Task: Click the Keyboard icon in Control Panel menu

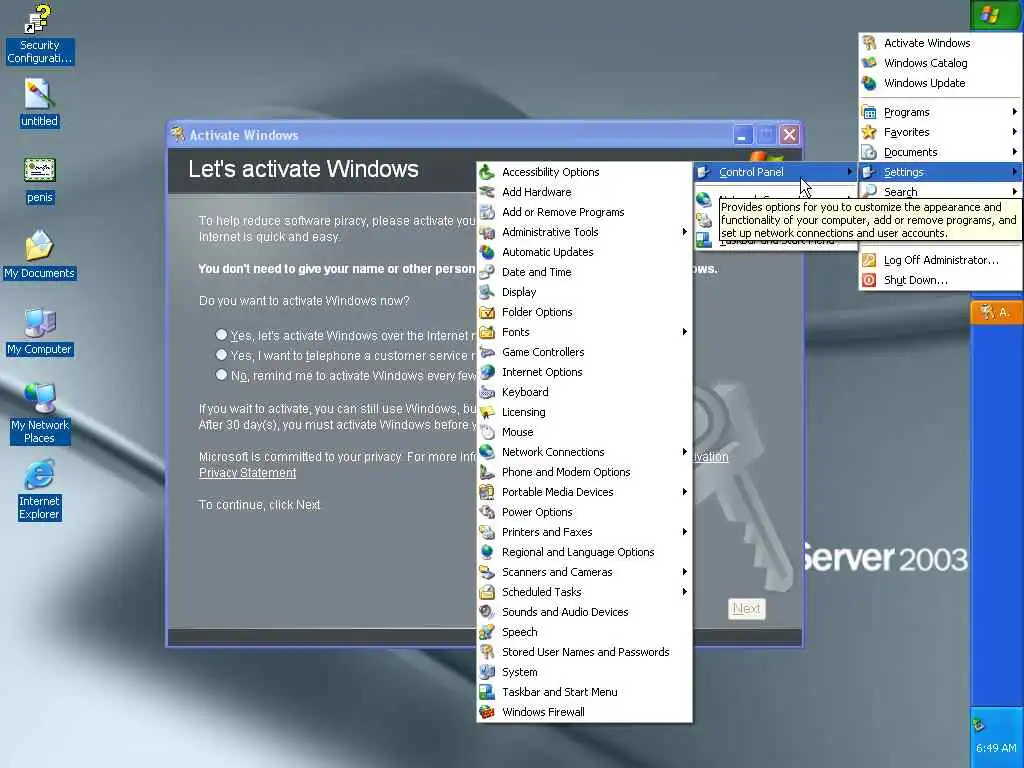Action: (487, 392)
